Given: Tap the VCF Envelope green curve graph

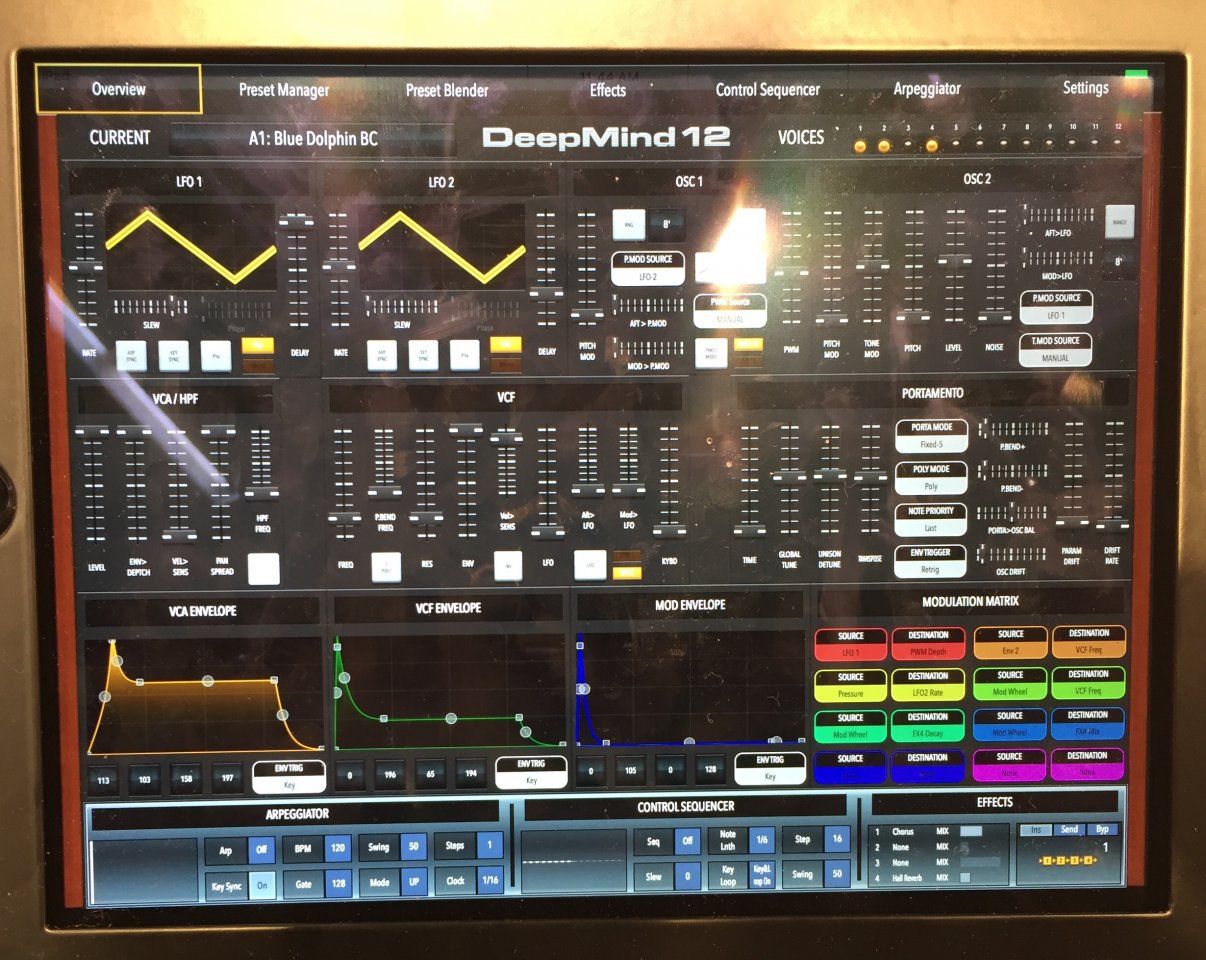Looking at the screenshot, I should point(449,692).
